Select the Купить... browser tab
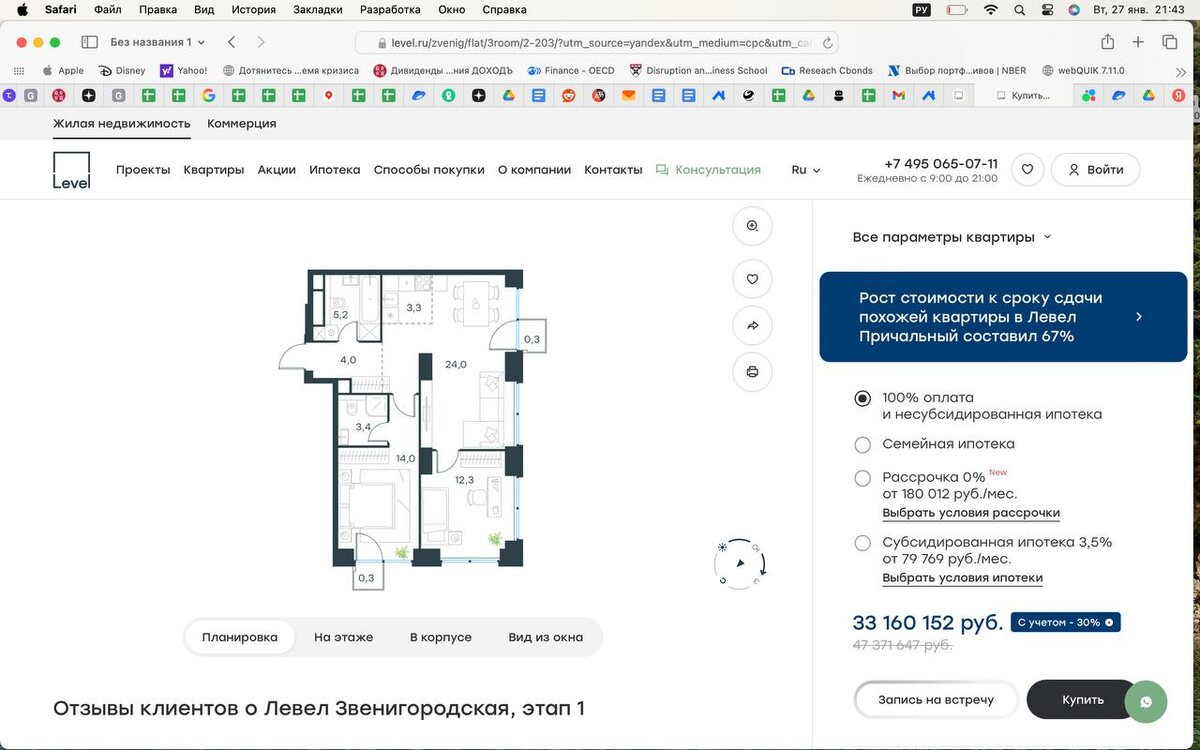Viewport: 1200px width, 750px height. 1021,95
